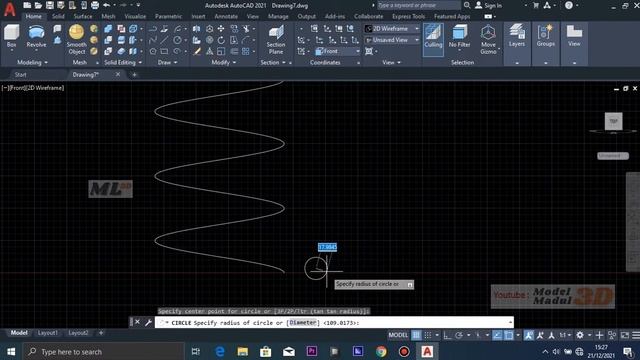The height and width of the screenshot is (360, 640).
Task: Click the Smooth Object mesh tool
Action: click(x=76, y=39)
